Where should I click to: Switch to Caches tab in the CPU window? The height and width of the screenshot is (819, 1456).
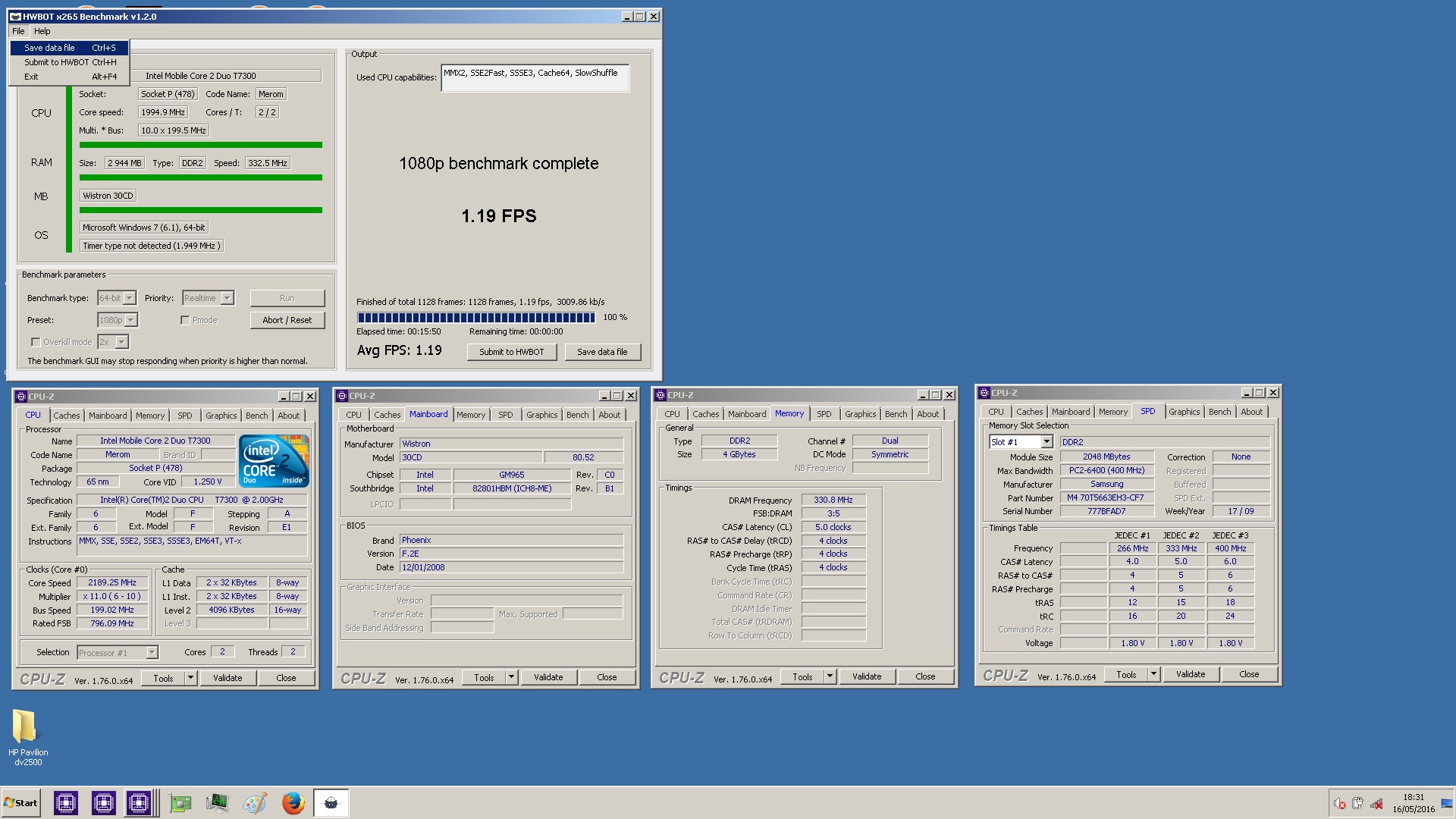pyautogui.click(x=66, y=416)
